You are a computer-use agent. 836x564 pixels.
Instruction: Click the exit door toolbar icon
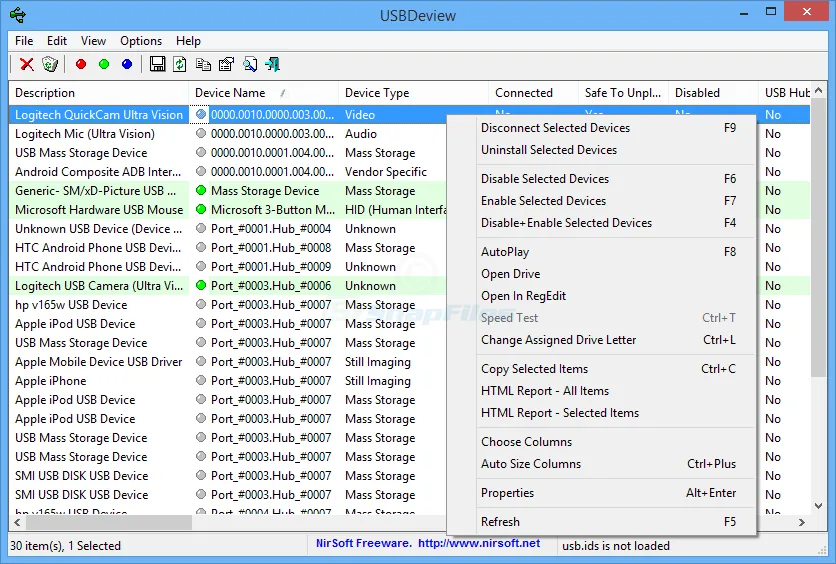[272, 64]
